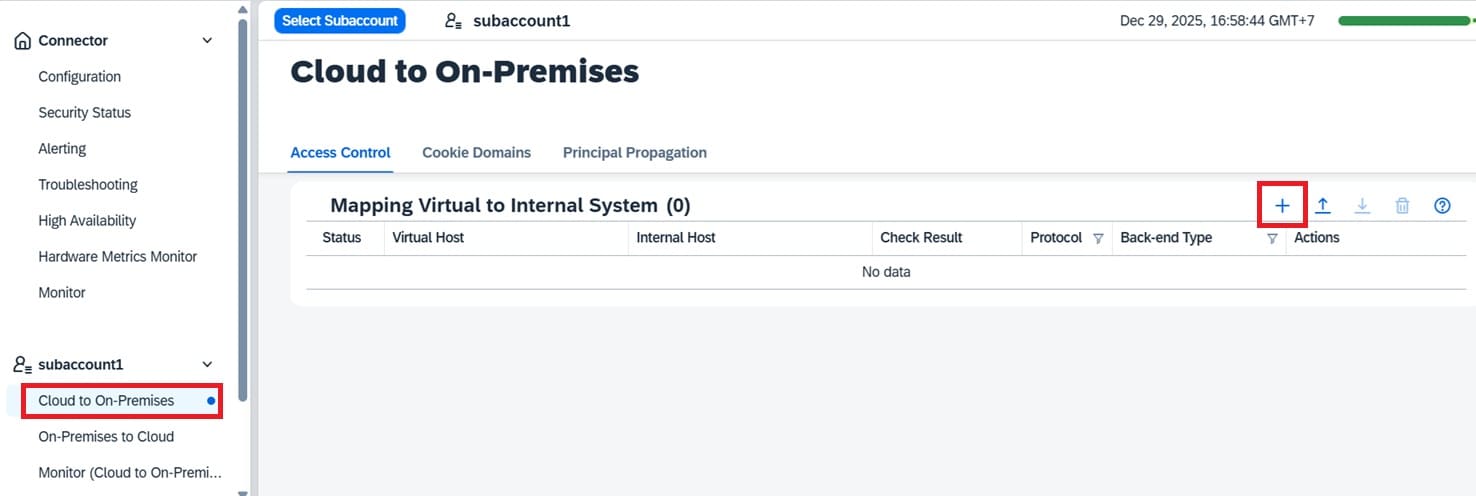
Task: Filter the Back-end Type column
Action: click(x=1272, y=239)
